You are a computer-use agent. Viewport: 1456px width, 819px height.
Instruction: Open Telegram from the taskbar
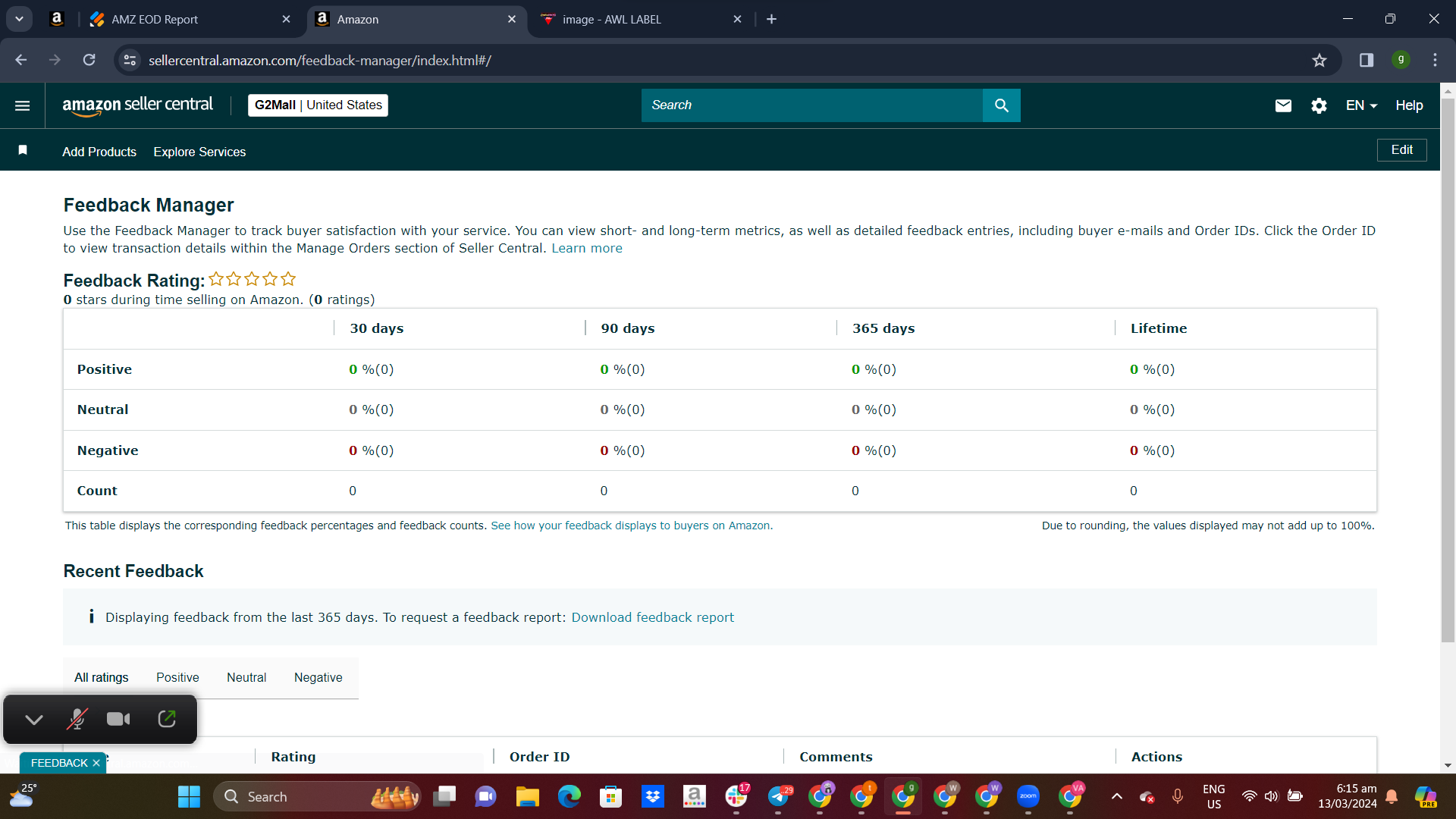click(779, 797)
